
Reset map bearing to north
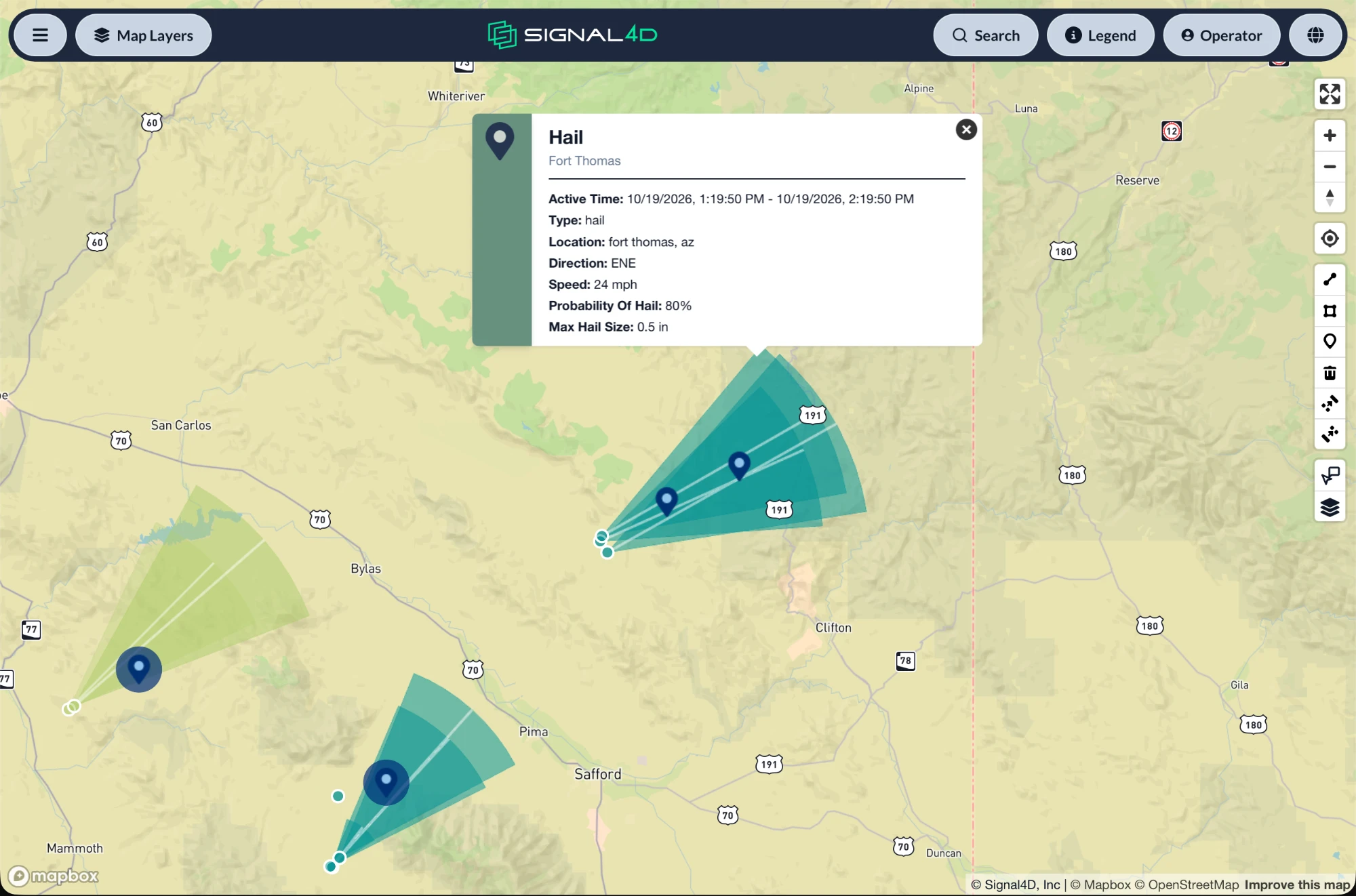pos(1330,198)
